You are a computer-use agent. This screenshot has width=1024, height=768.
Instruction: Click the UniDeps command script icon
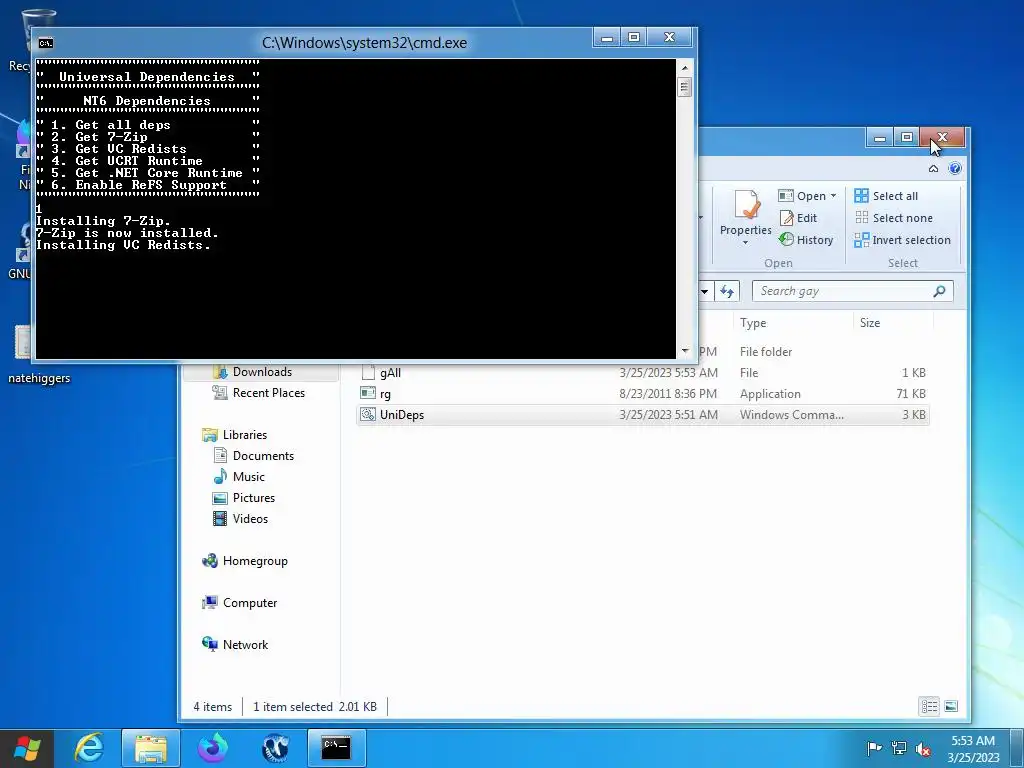pyautogui.click(x=368, y=414)
